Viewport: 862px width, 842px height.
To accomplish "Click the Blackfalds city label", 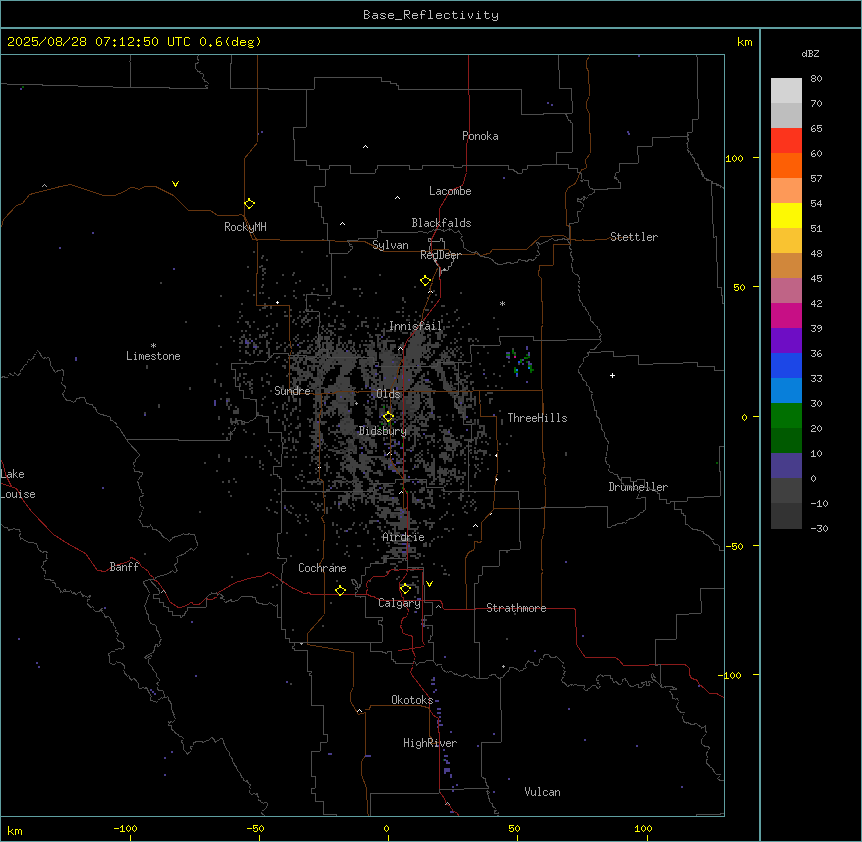I will point(441,223).
